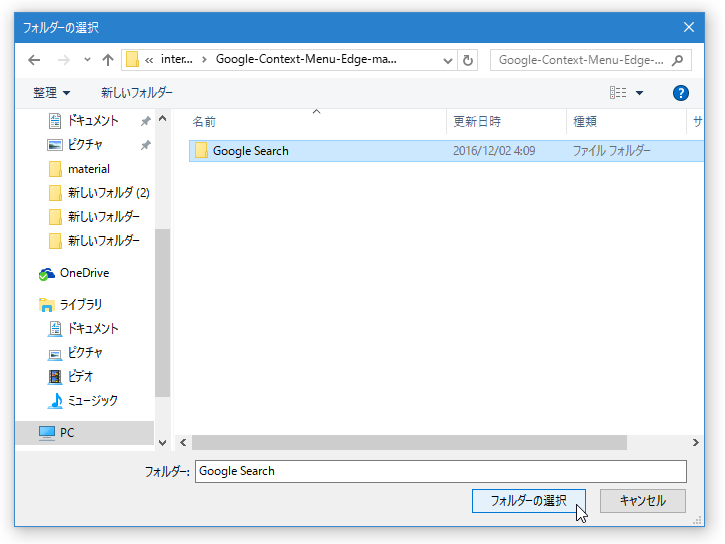Click the ファイル フォルダー type cell
This screenshot has height=544, width=725.
click(611, 151)
